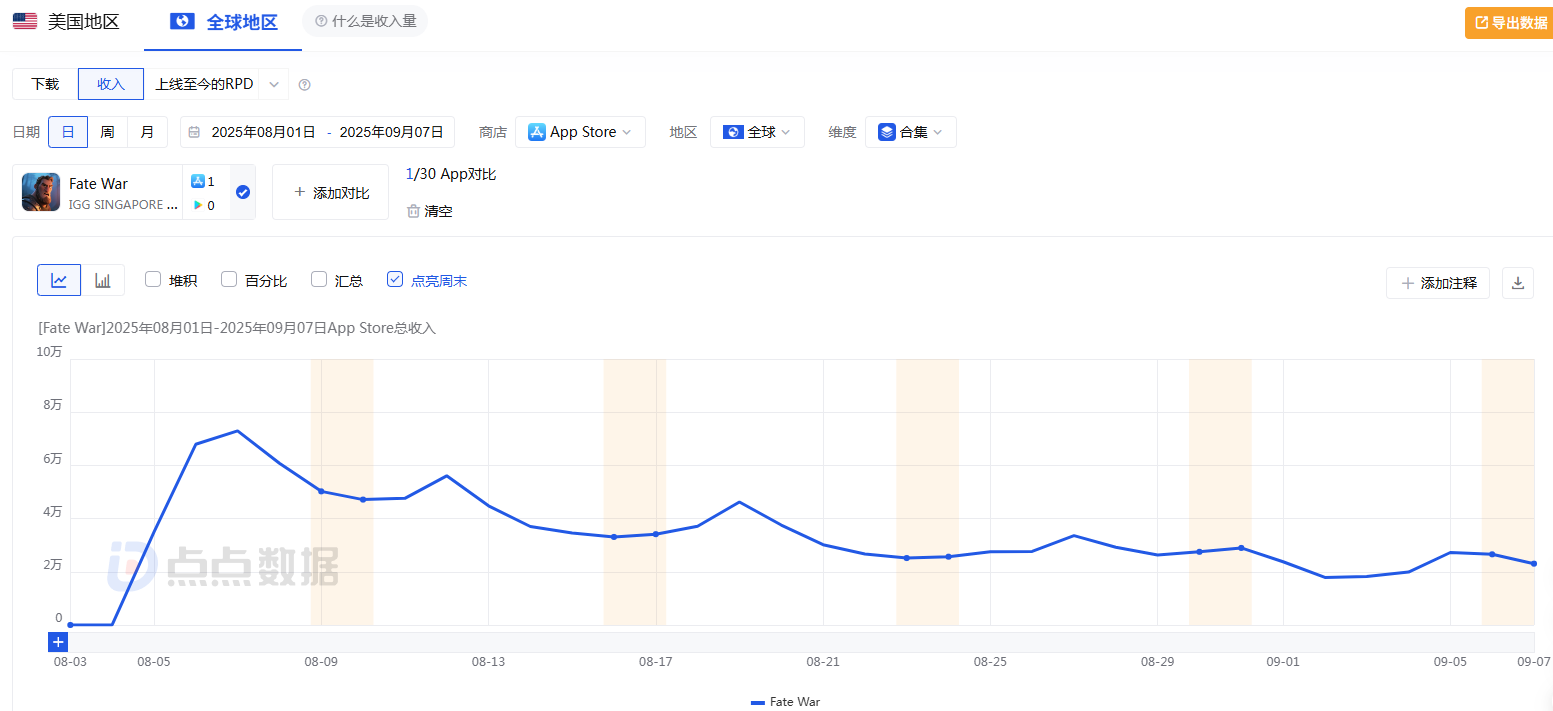Tick the 百分比 percentage checkbox
This screenshot has width=1553, height=711.
(229, 280)
